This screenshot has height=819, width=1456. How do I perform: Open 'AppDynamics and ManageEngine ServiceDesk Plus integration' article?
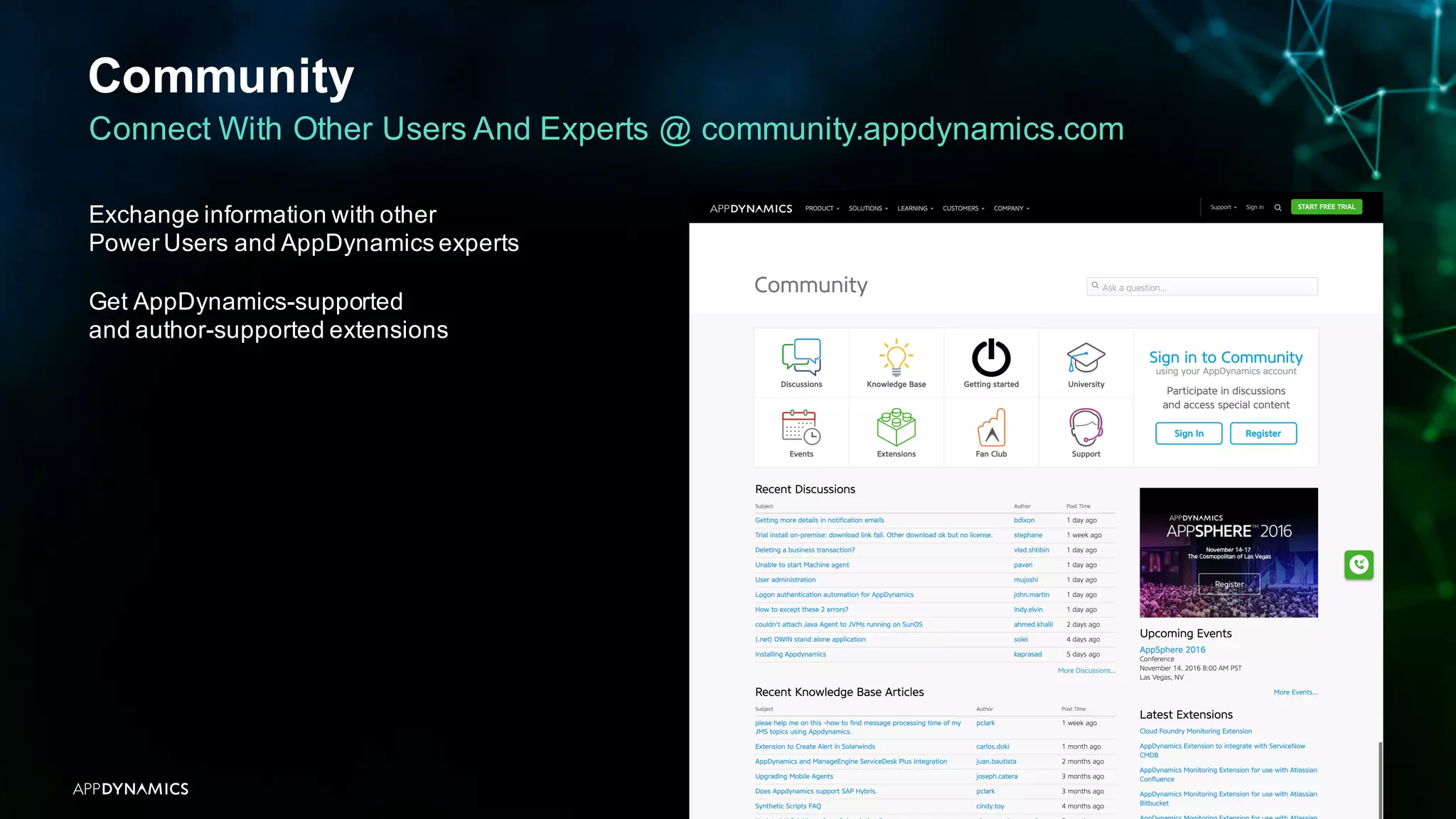coord(851,762)
